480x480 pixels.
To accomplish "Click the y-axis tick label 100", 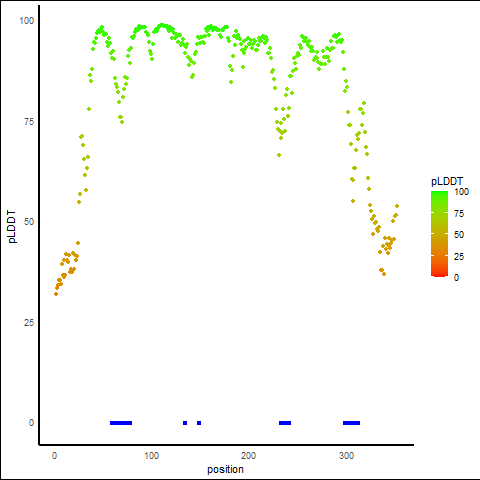I will pos(27,21).
